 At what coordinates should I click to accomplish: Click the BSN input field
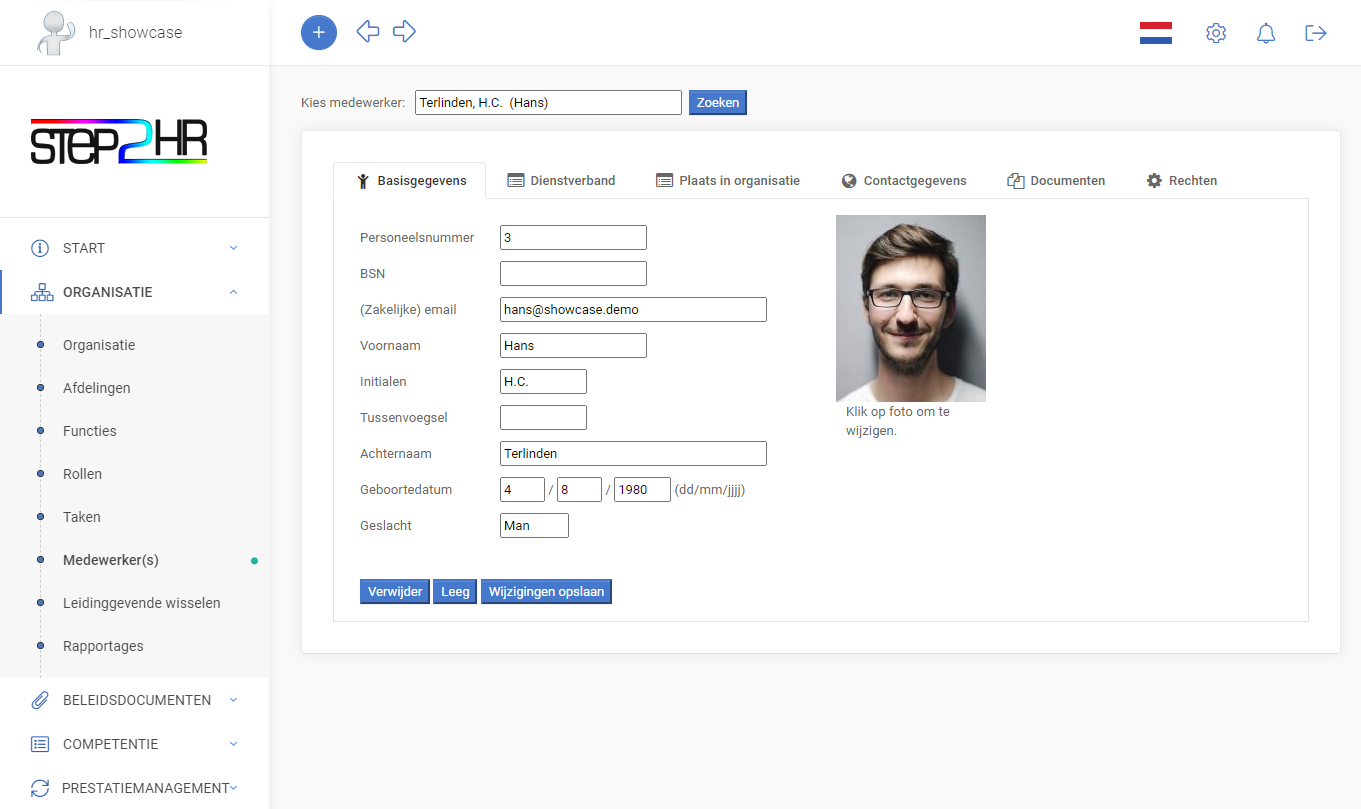coord(572,273)
